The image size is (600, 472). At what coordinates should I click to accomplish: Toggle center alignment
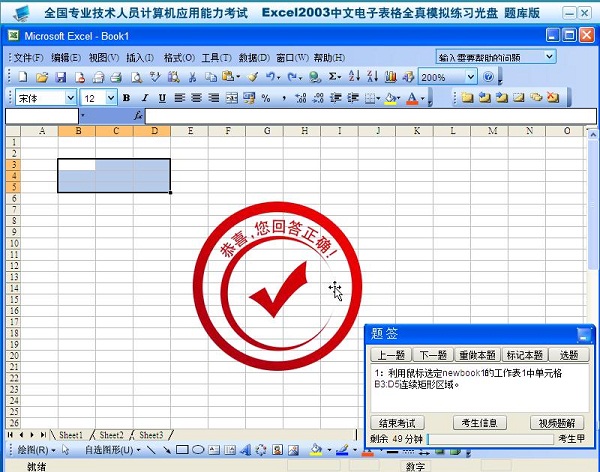(197, 98)
